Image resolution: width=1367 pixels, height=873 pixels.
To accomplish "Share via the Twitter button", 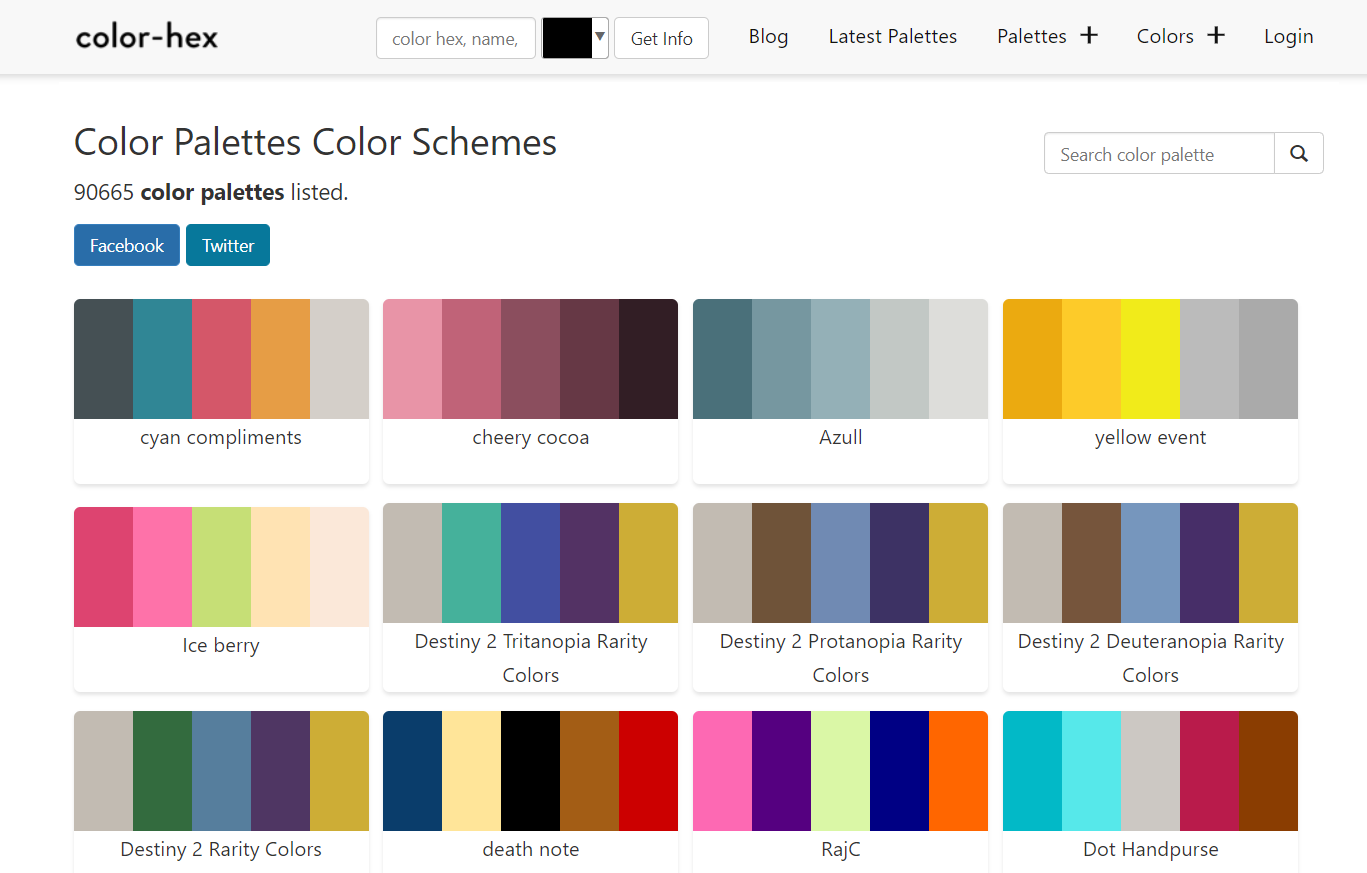I will [x=227, y=245].
